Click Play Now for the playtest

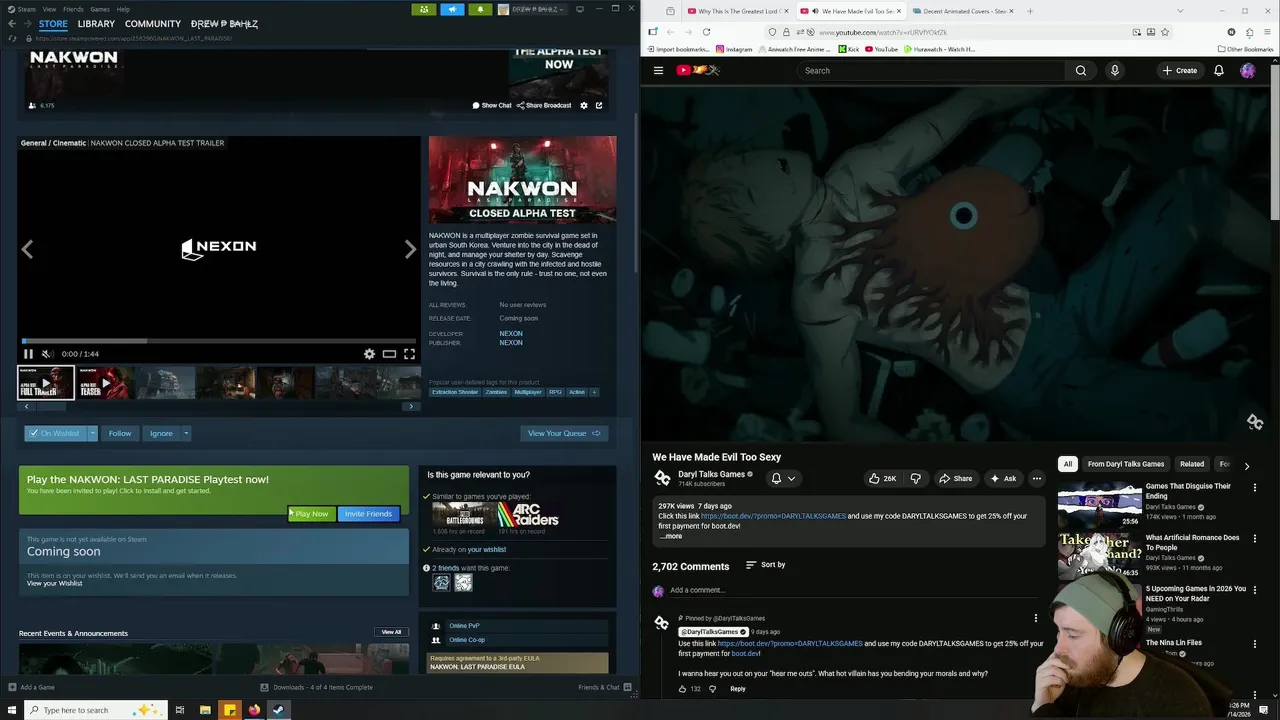click(x=311, y=514)
